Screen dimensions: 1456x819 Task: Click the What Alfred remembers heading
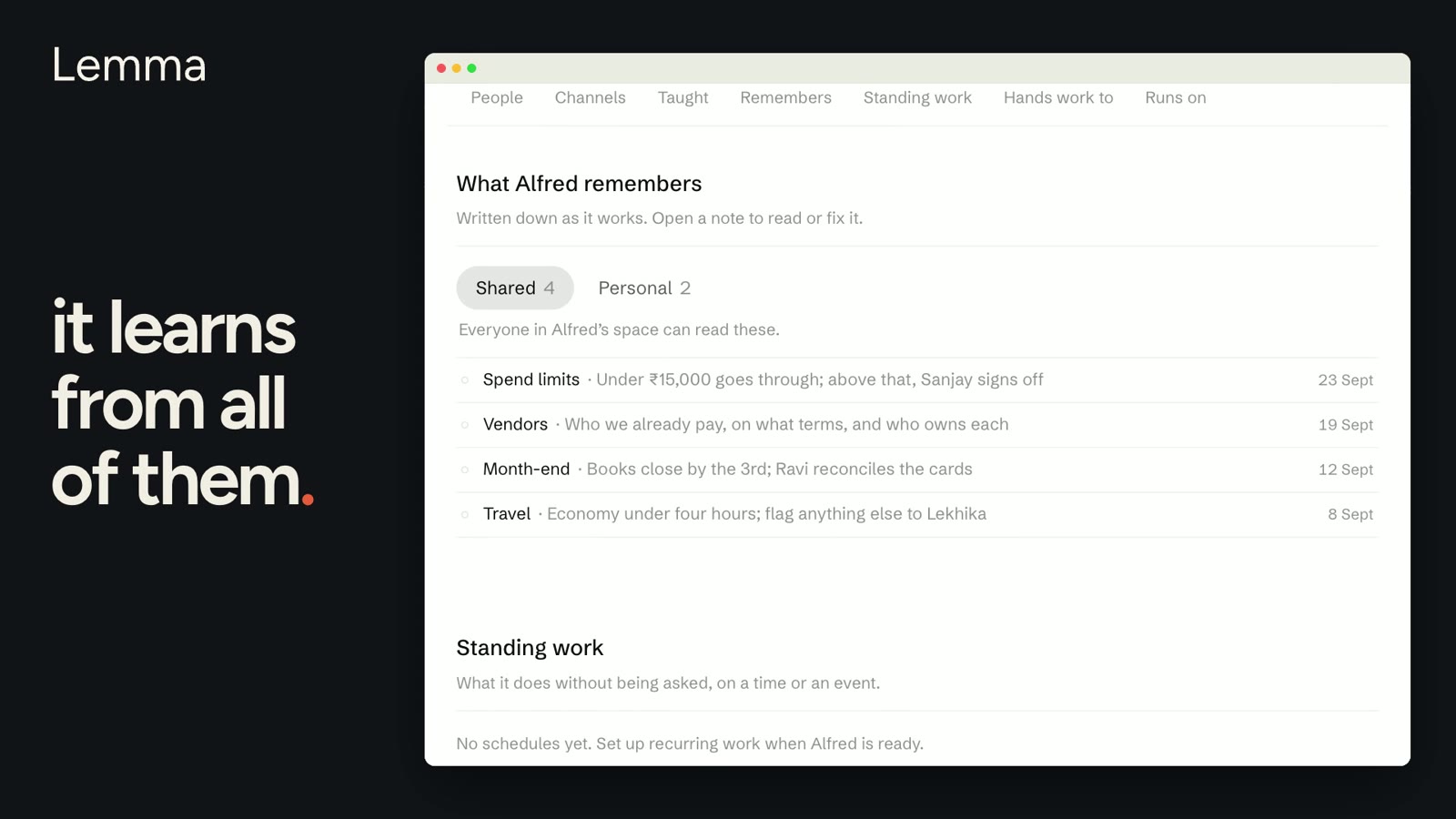coord(579,183)
